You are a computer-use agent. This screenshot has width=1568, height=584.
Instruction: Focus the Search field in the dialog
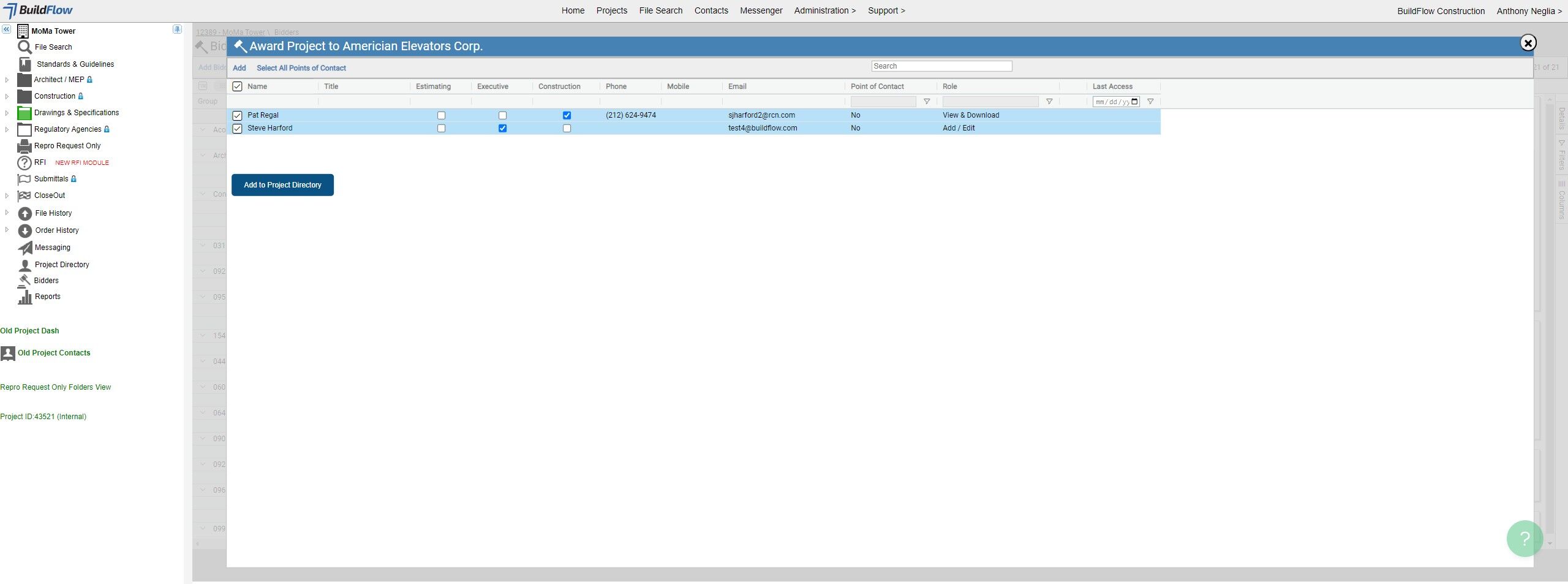tap(941, 66)
